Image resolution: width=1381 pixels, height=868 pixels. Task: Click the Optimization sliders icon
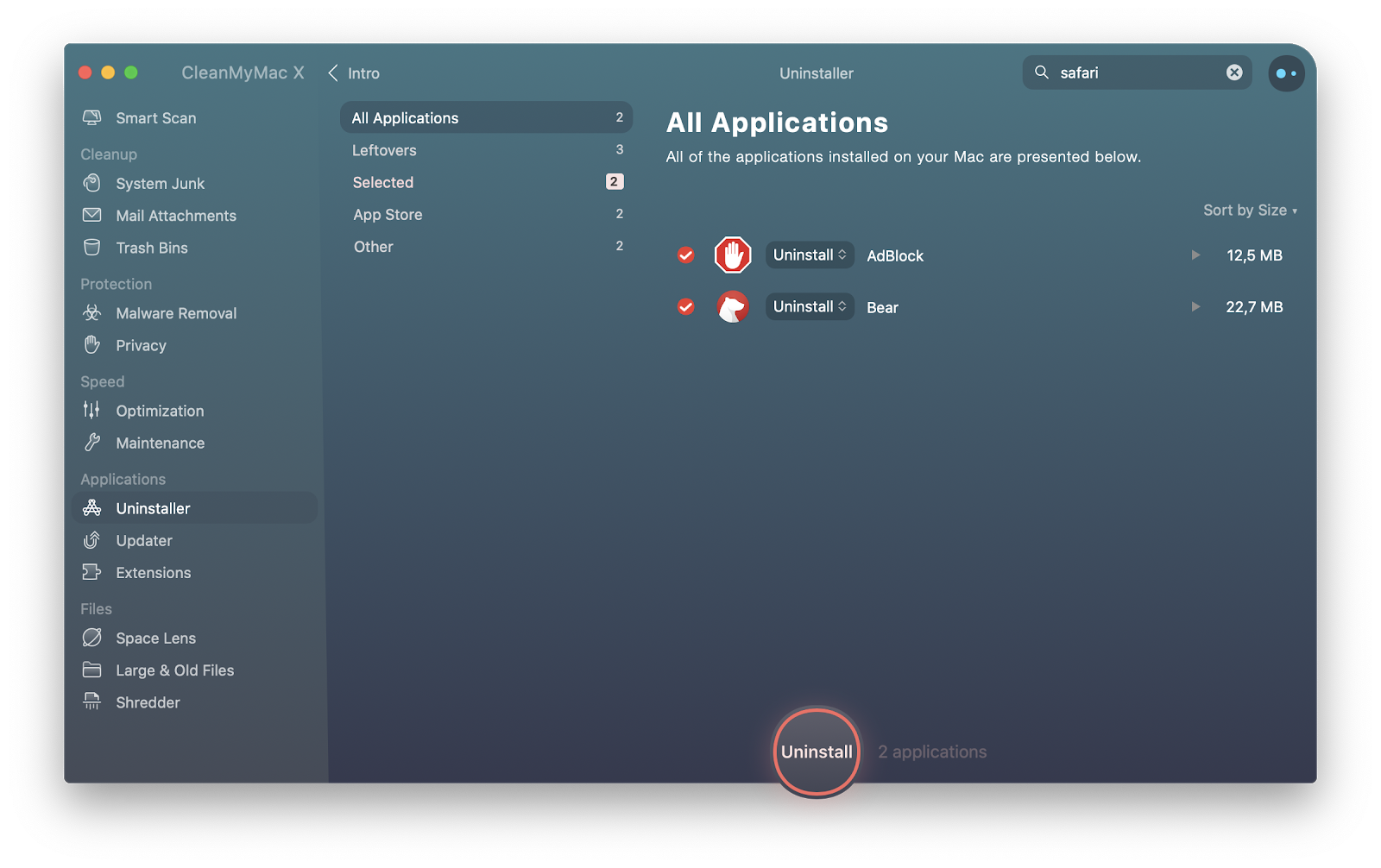coord(91,411)
